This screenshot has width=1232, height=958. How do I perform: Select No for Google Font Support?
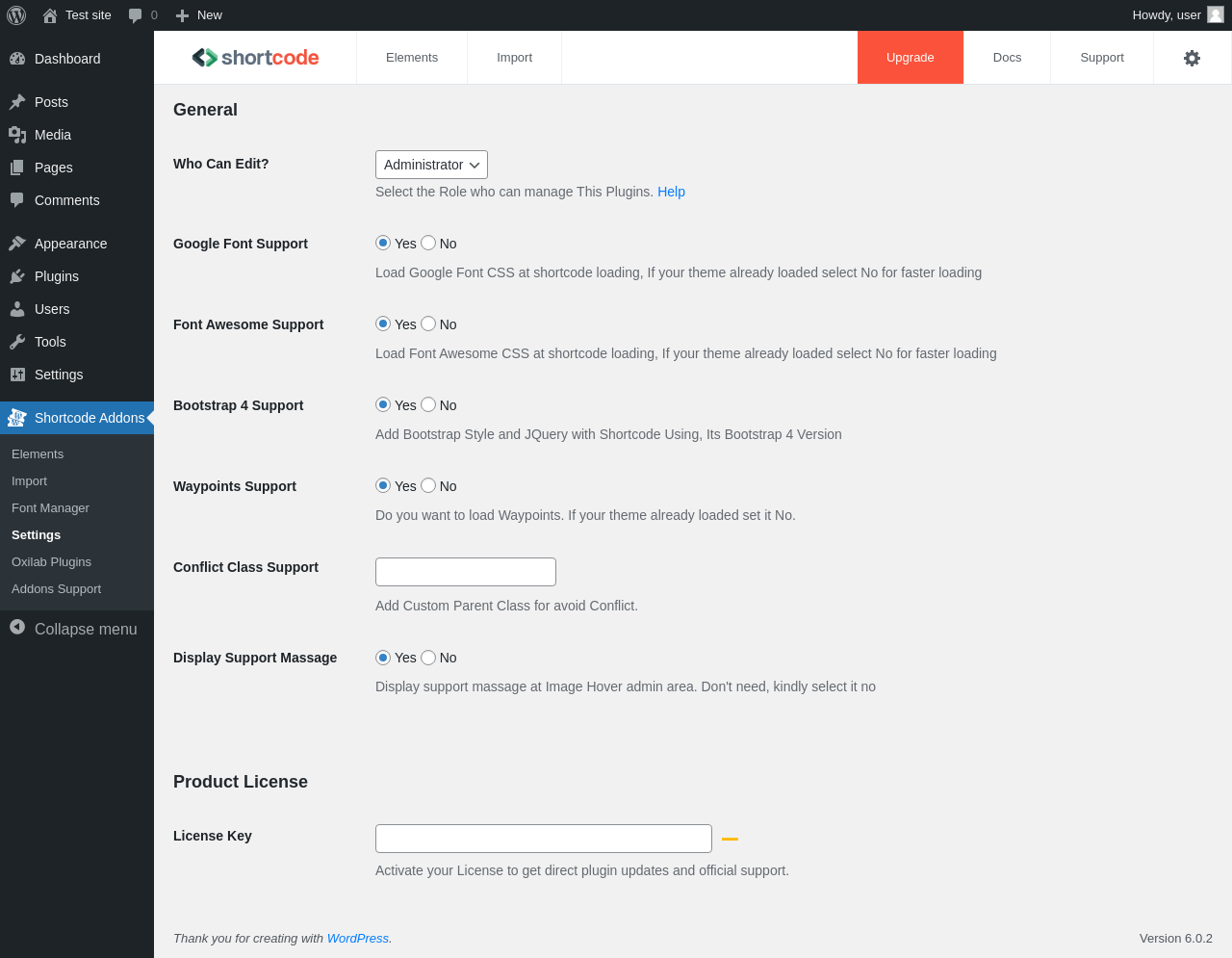point(428,244)
